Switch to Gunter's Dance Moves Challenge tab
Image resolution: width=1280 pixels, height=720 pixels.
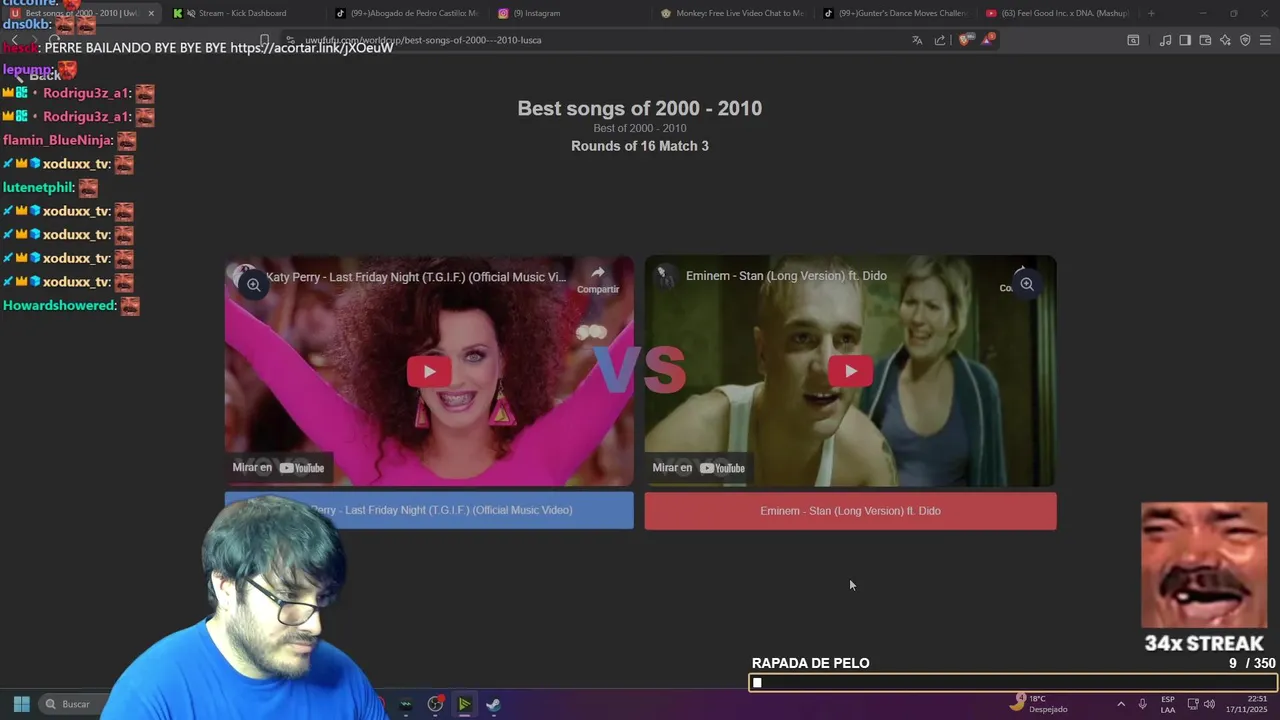(894, 13)
